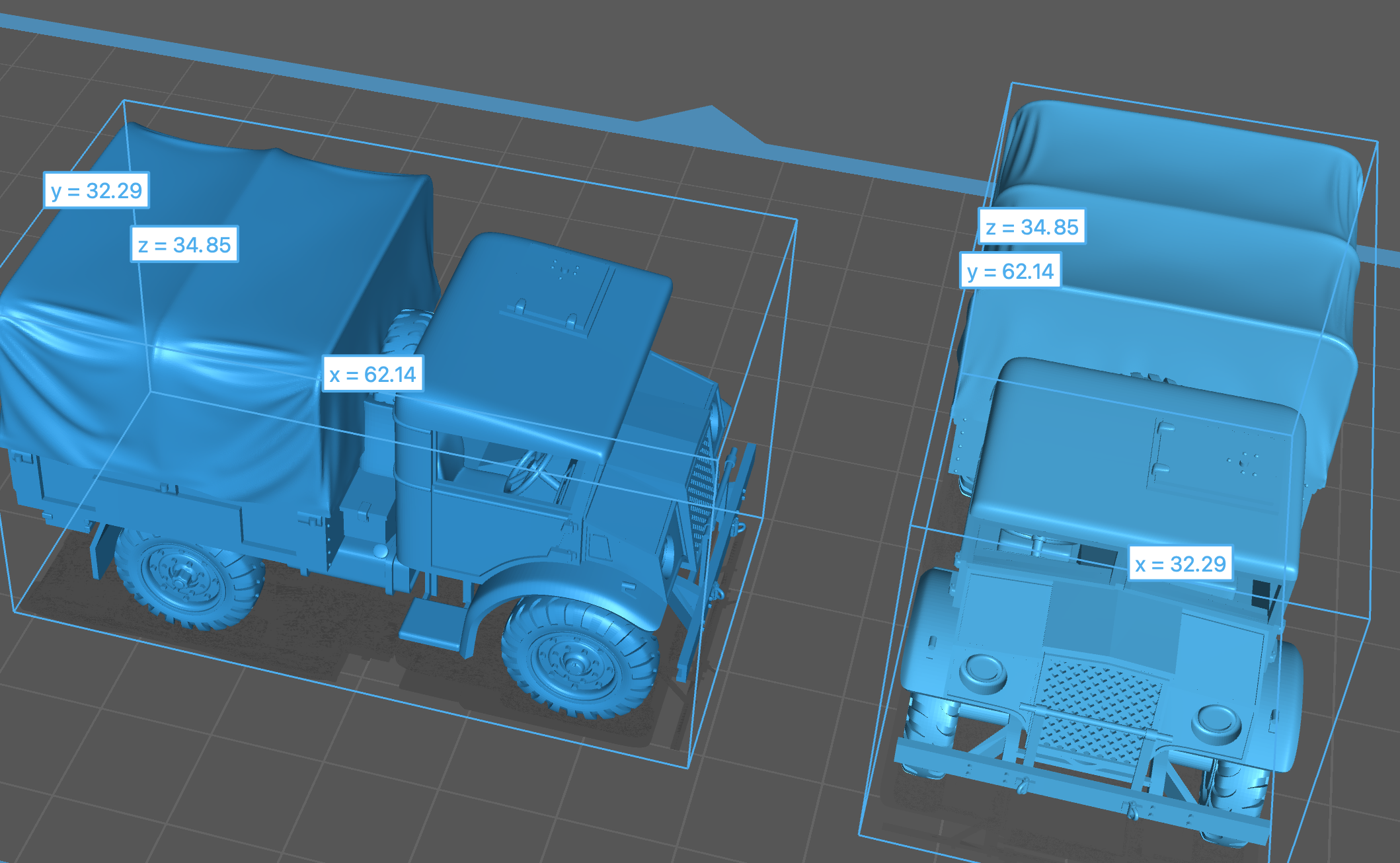Click the "x = 62.14" dimension label
This screenshot has width=1400, height=863.
pyautogui.click(x=373, y=374)
